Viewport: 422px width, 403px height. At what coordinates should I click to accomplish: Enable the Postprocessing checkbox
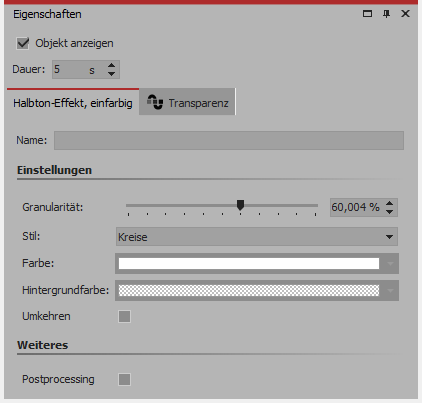(x=124, y=379)
